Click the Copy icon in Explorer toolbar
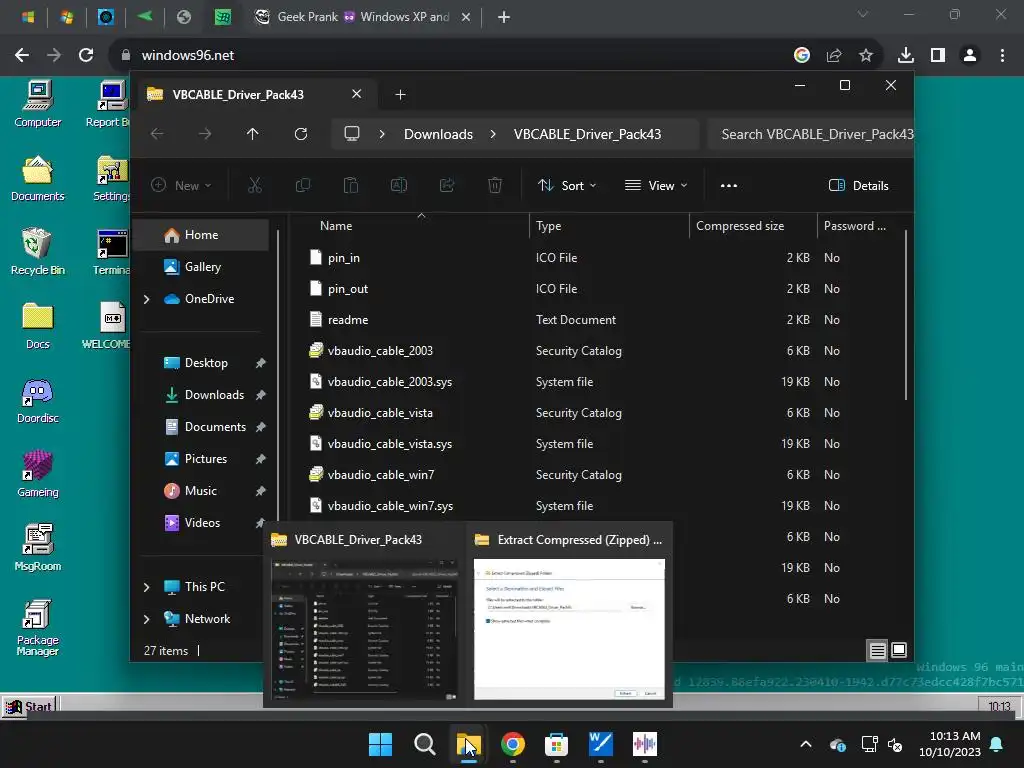Image resolution: width=1024 pixels, height=768 pixels. click(x=302, y=185)
